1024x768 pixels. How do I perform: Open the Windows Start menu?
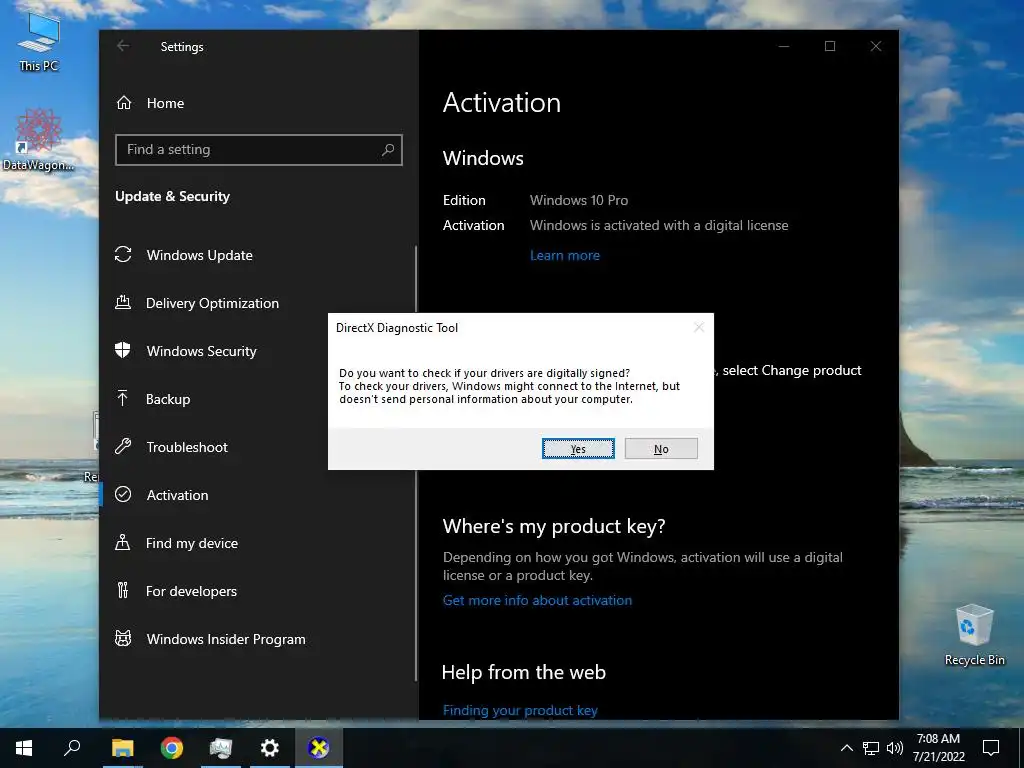click(24, 748)
